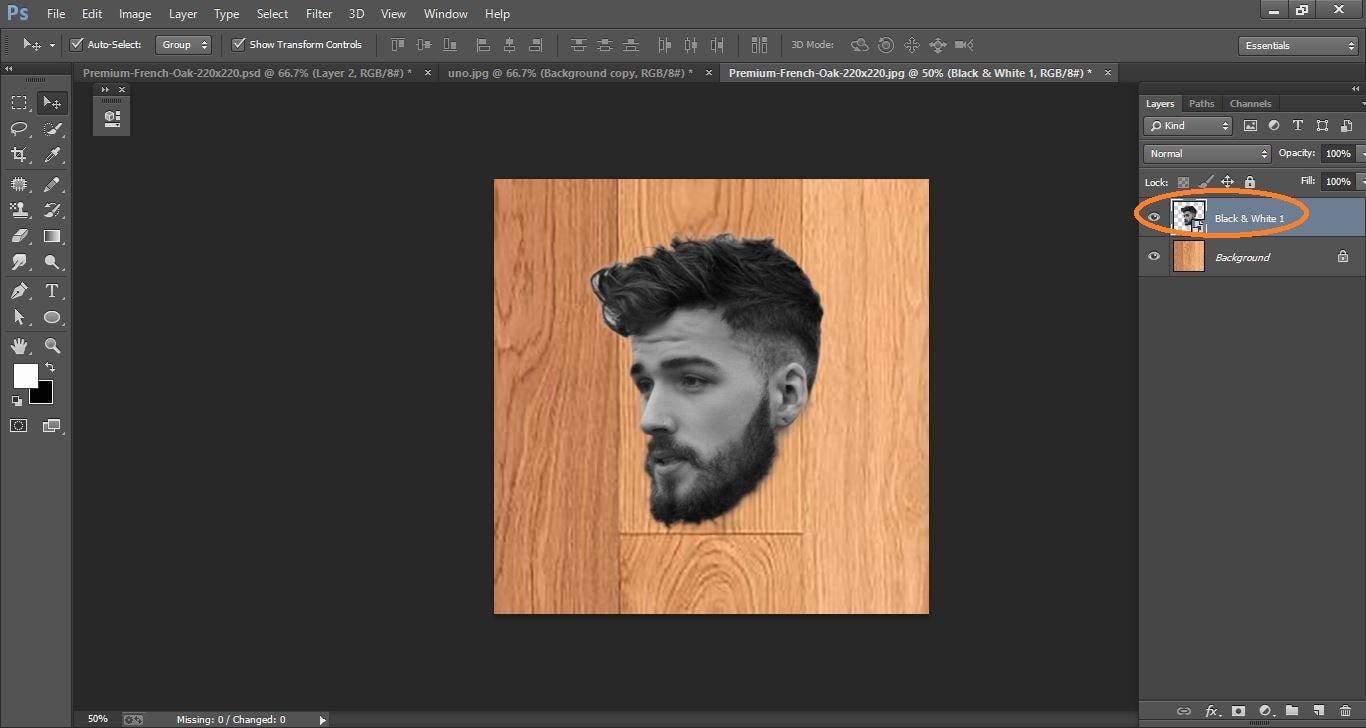Screen dimensions: 1366x728
Task: Open the Auto-Select Group dropdown
Action: coord(183,44)
